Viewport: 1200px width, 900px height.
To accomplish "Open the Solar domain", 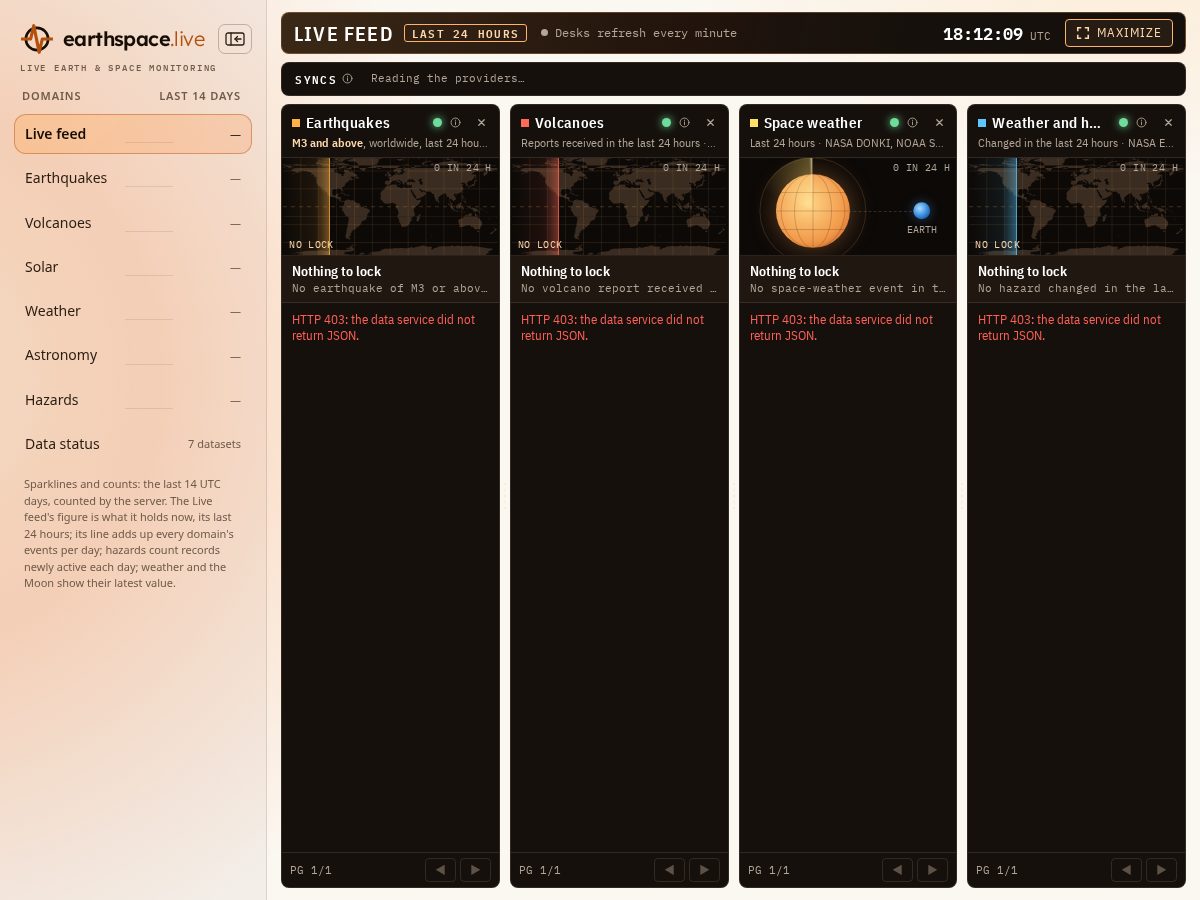I will coord(133,267).
